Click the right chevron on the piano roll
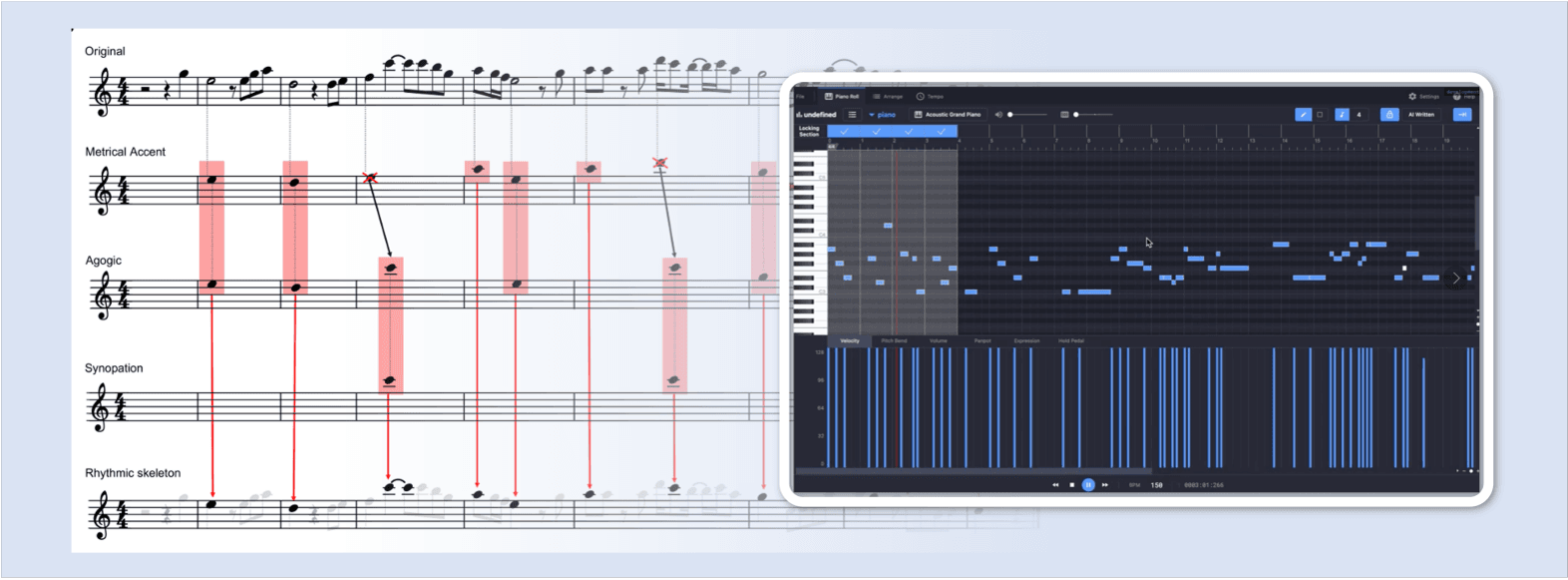The height and width of the screenshot is (580, 1568). [1456, 279]
